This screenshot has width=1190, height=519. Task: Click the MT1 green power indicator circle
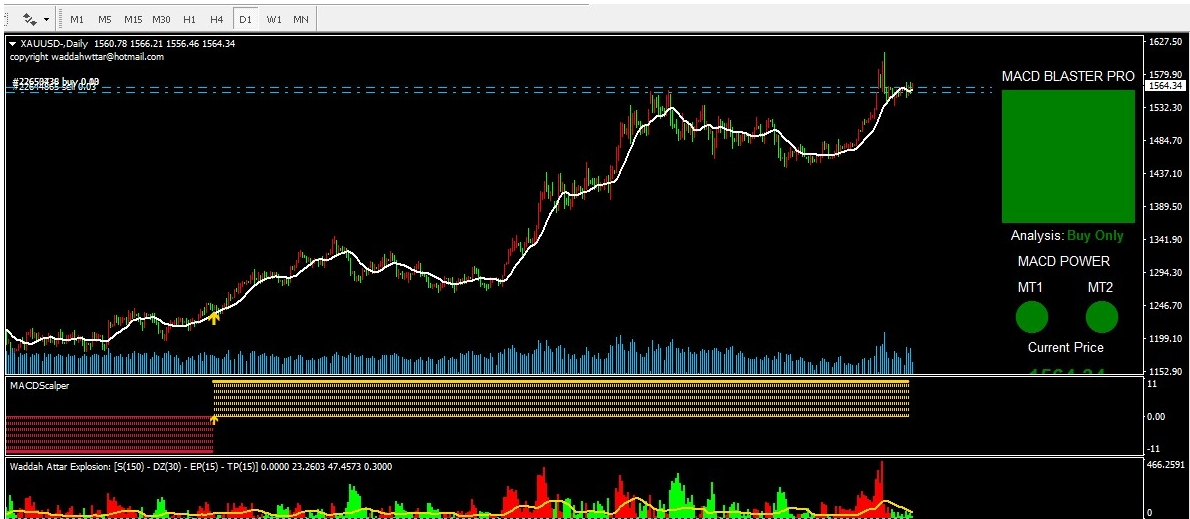(1031, 318)
